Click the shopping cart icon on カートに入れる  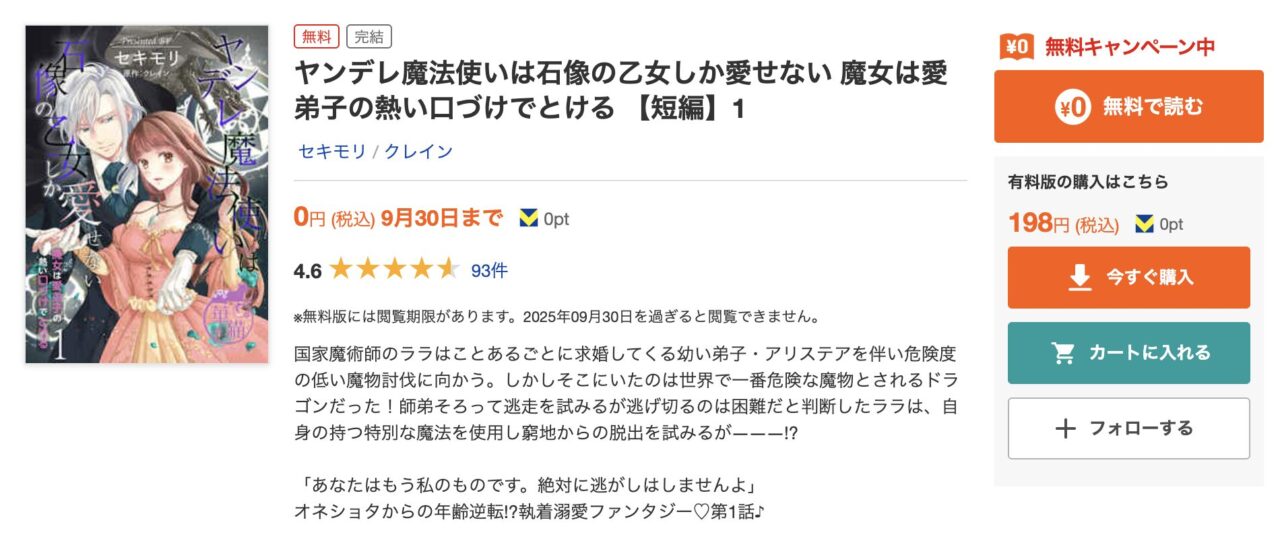coord(1062,353)
